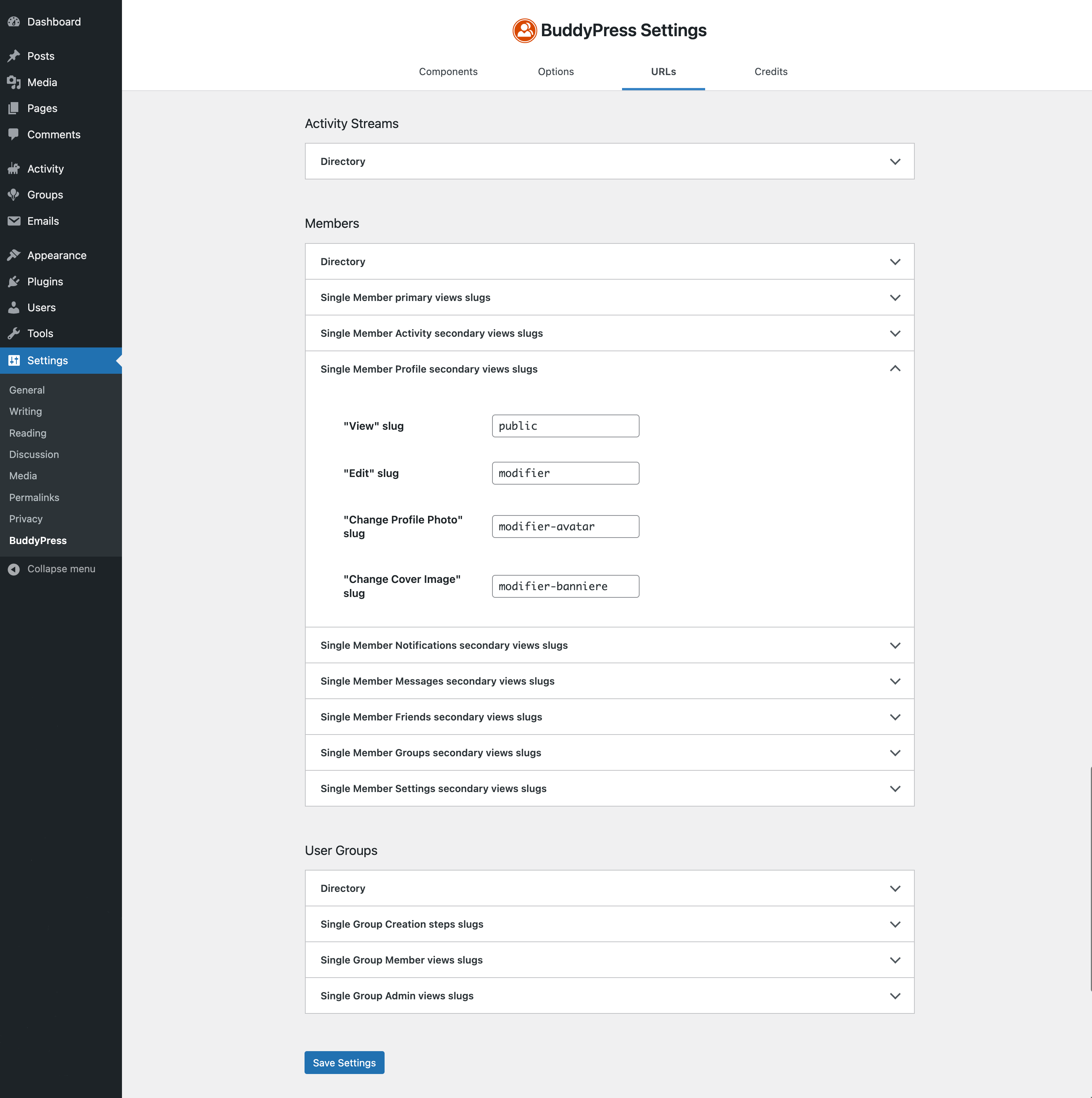Screen dimensions: 1092x1098
Task: Click the "Edit" slug input field
Action: [565, 473]
